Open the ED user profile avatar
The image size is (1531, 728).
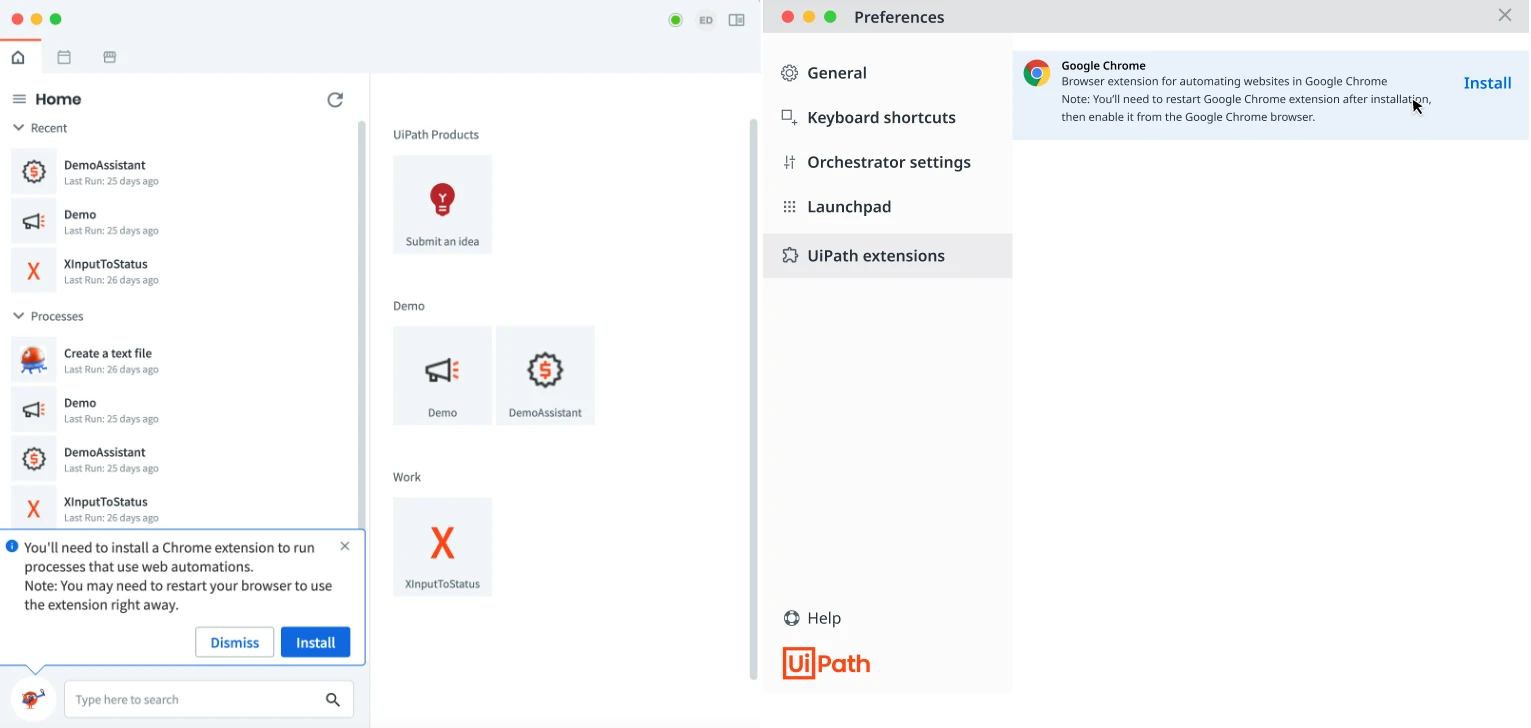click(706, 20)
